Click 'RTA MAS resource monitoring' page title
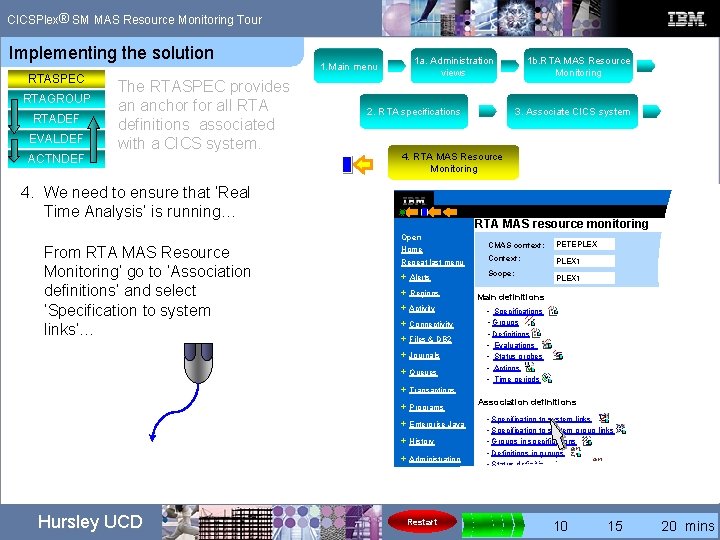720x540 pixels. [562, 224]
